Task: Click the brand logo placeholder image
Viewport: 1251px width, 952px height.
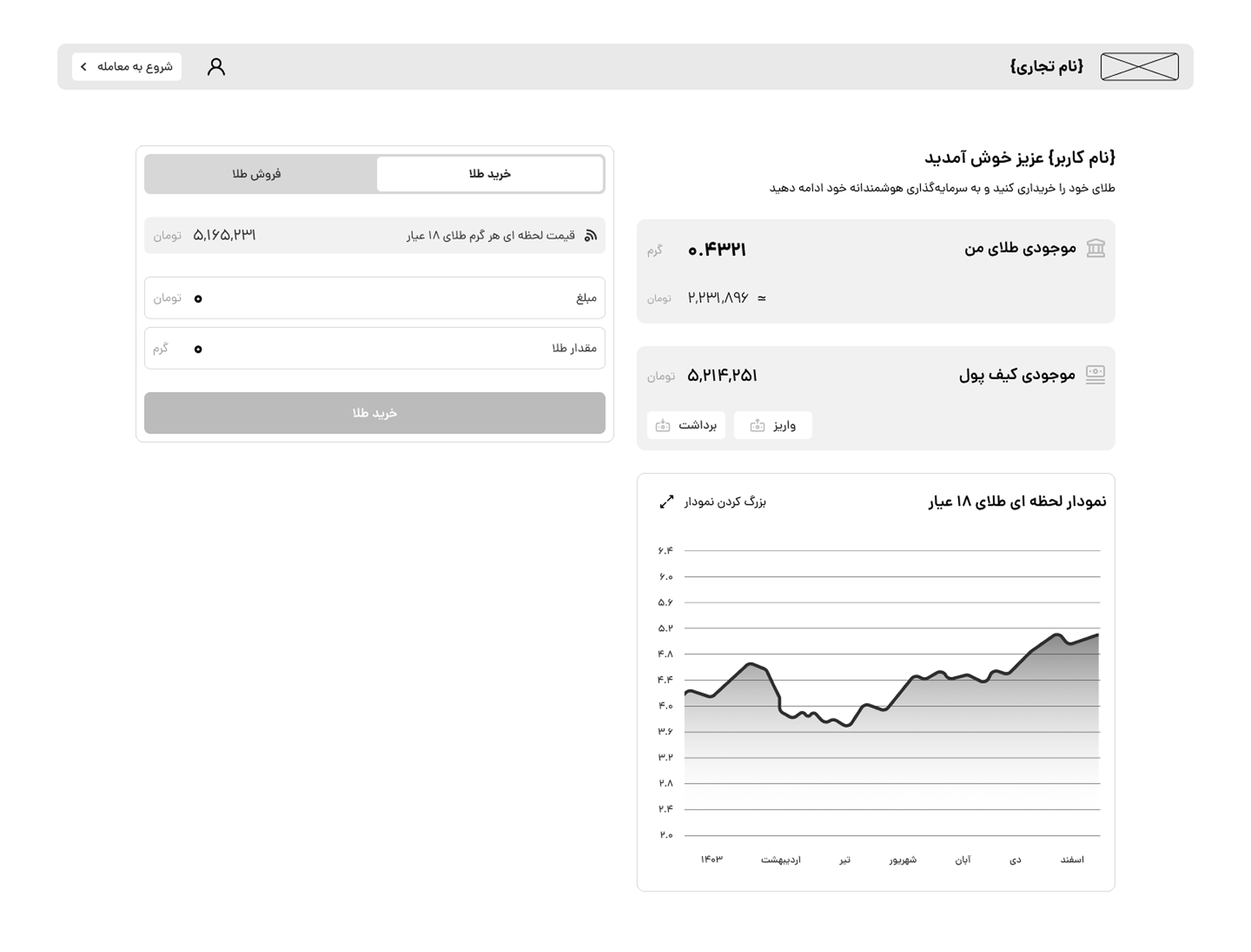Action: (x=1139, y=67)
